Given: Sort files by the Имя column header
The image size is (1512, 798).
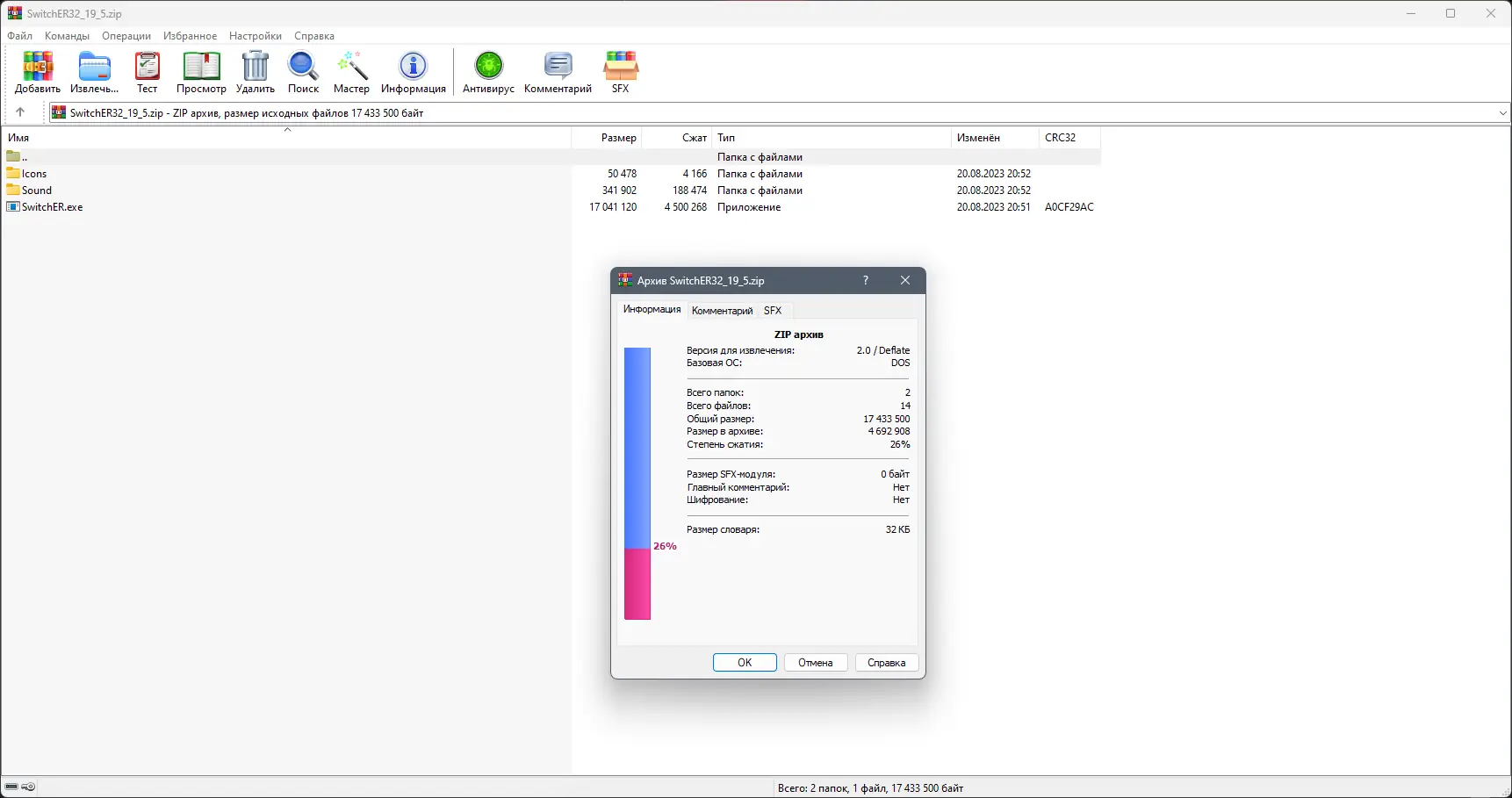Looking at the screenshot, I should coord(287,138).
